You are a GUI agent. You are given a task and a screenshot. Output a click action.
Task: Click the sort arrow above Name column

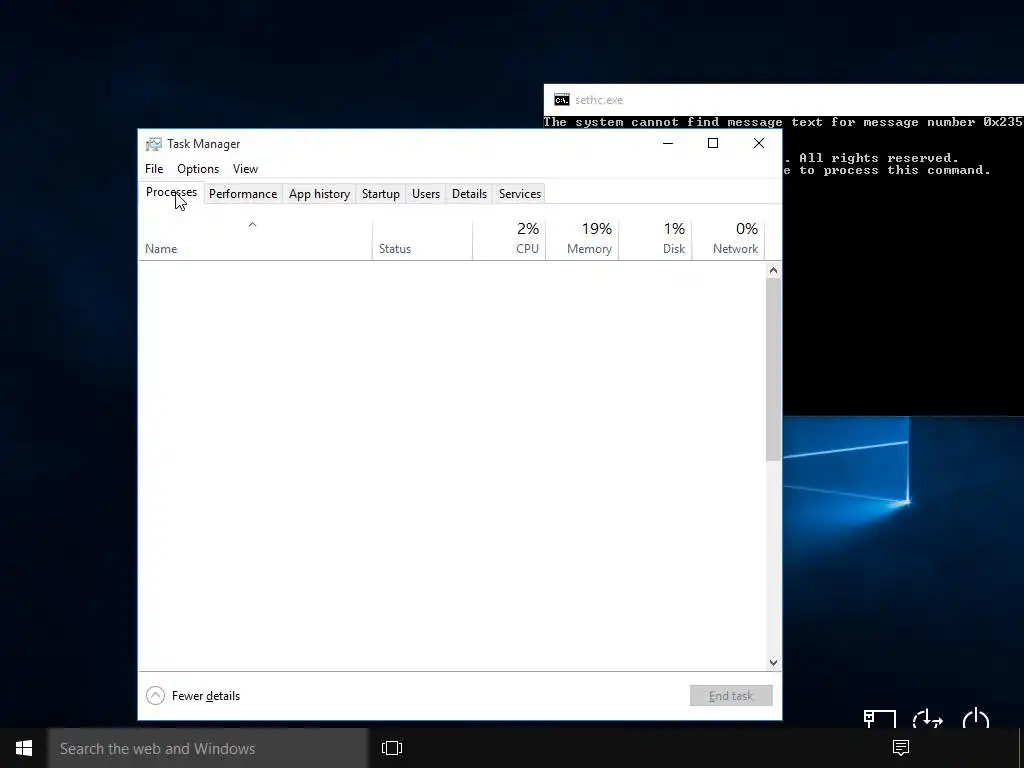click(252, 225)
